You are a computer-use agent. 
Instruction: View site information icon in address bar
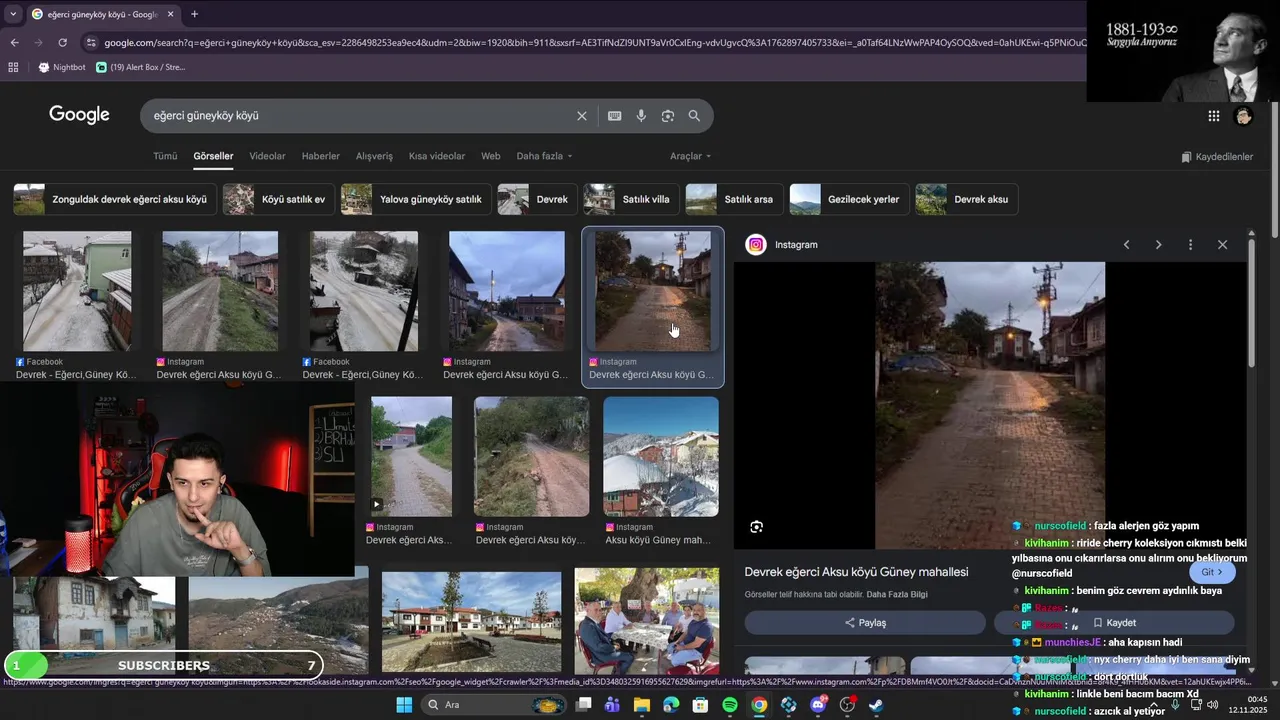[91, 43]
